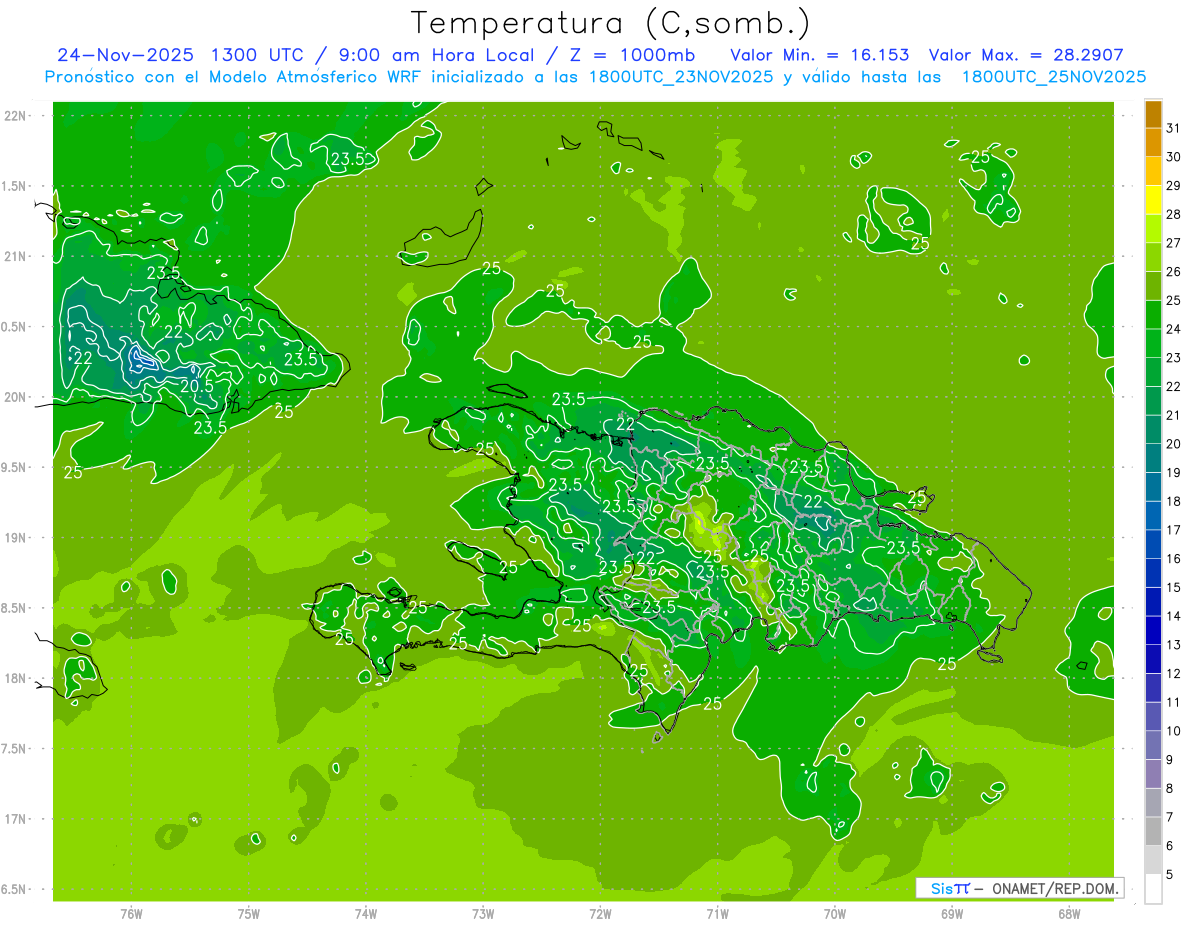Screen dimensions: 1200x927
Task: Click the legend value 31
Action: (1174, 128)
